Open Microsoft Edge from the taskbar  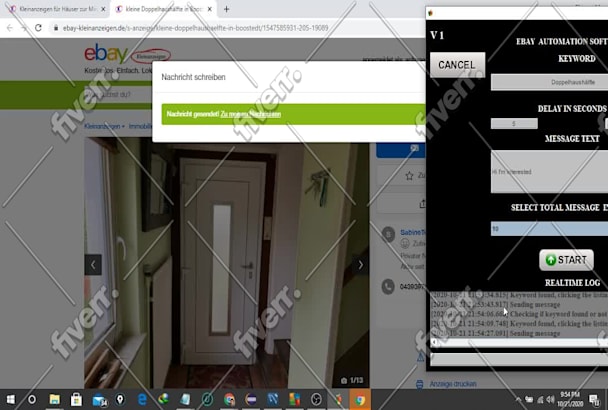(x=142, y=399)
